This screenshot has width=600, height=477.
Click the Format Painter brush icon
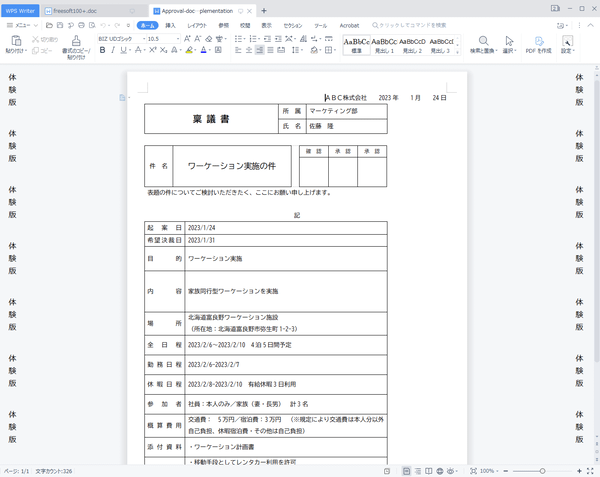click(x=76, y=41)
